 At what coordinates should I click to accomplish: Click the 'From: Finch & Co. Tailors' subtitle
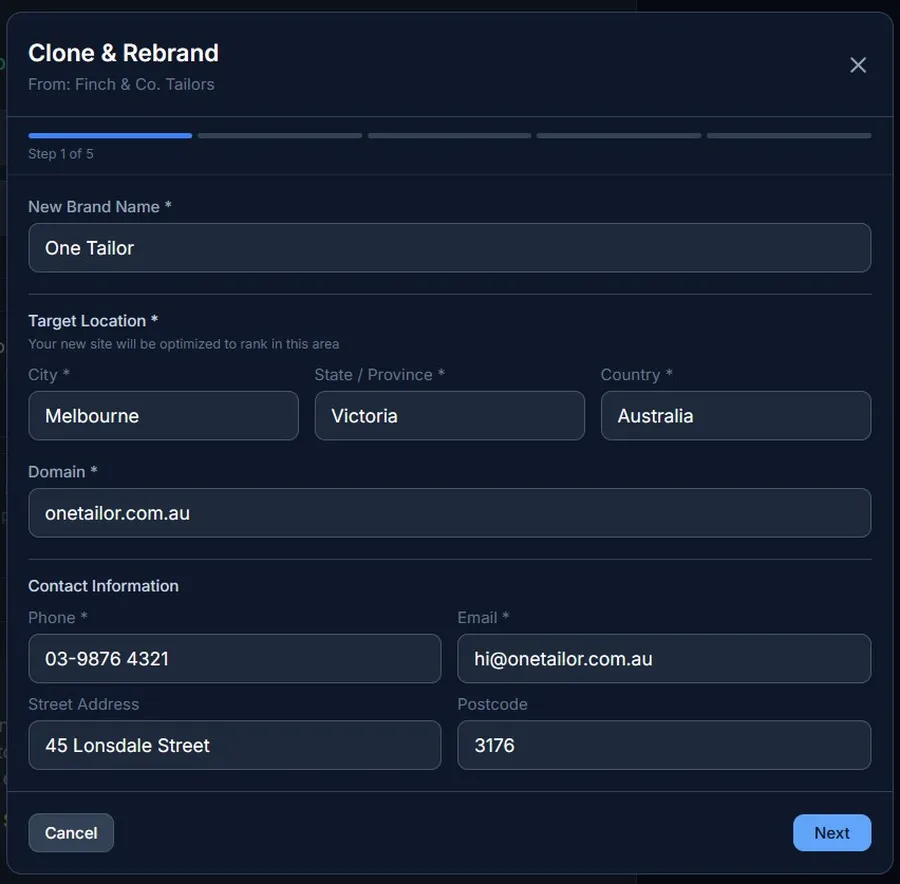click(x=121, y=84)
